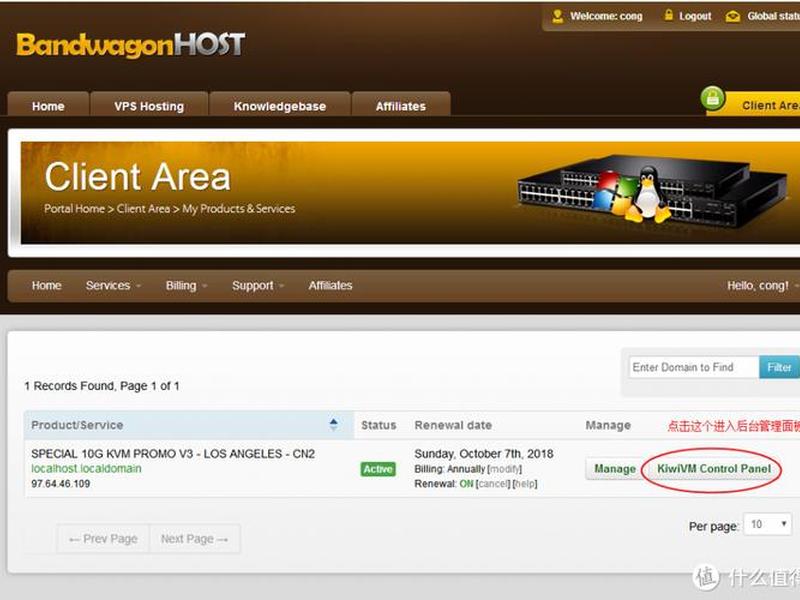Click the padlock icon beside Logout
This screenshot has height=600, width=800.
click(668, 15)
